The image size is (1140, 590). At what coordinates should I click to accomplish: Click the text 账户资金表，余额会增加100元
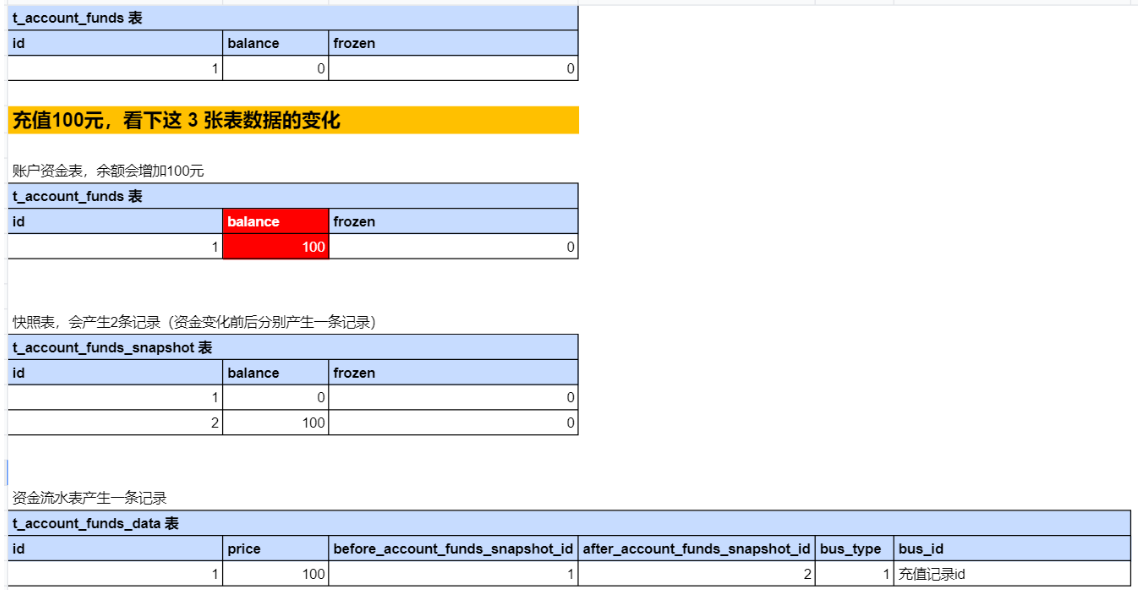pyautogui.click(x=108, y=171)
